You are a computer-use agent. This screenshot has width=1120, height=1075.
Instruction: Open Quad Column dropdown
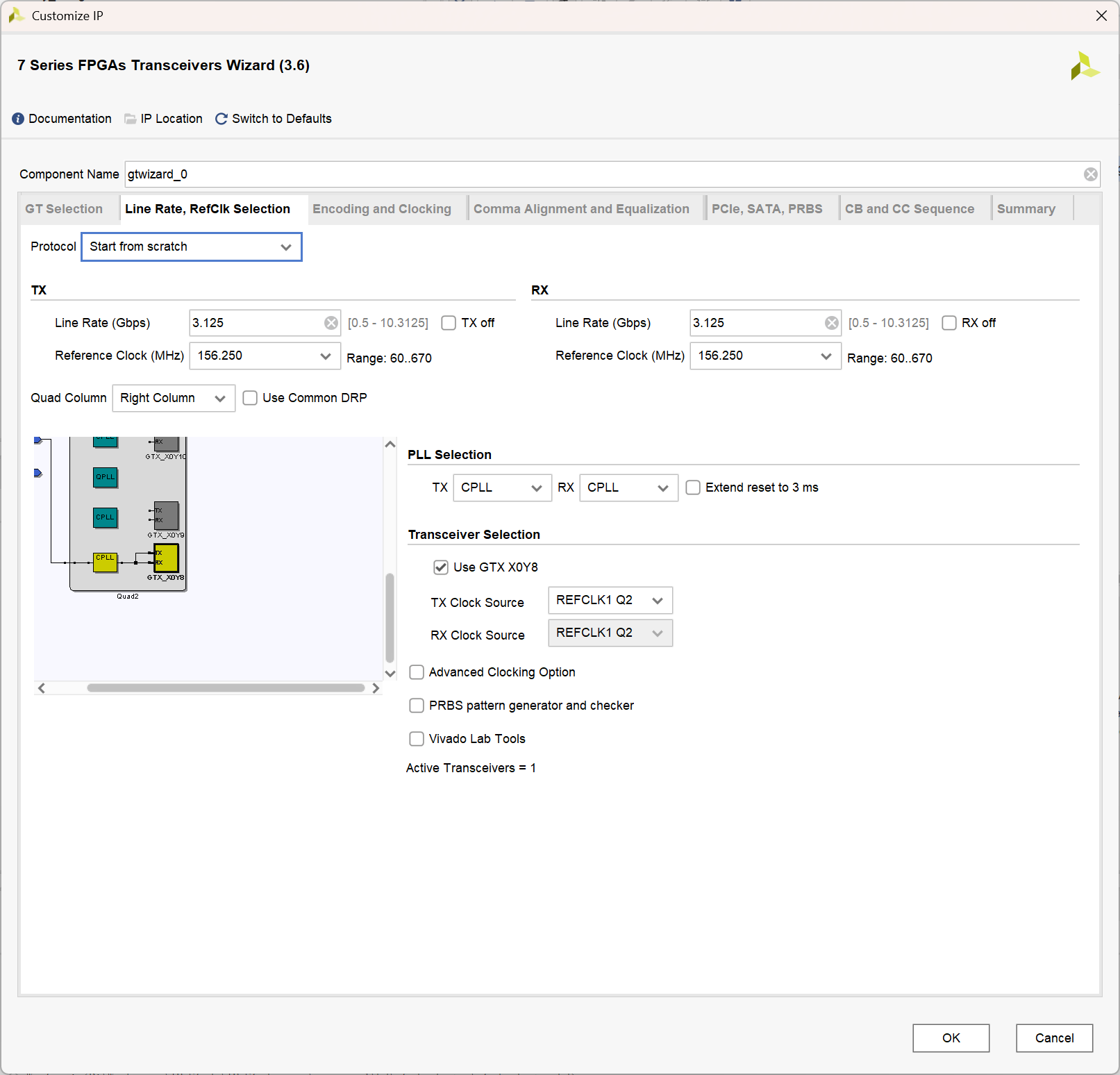[x=174, y=399]
